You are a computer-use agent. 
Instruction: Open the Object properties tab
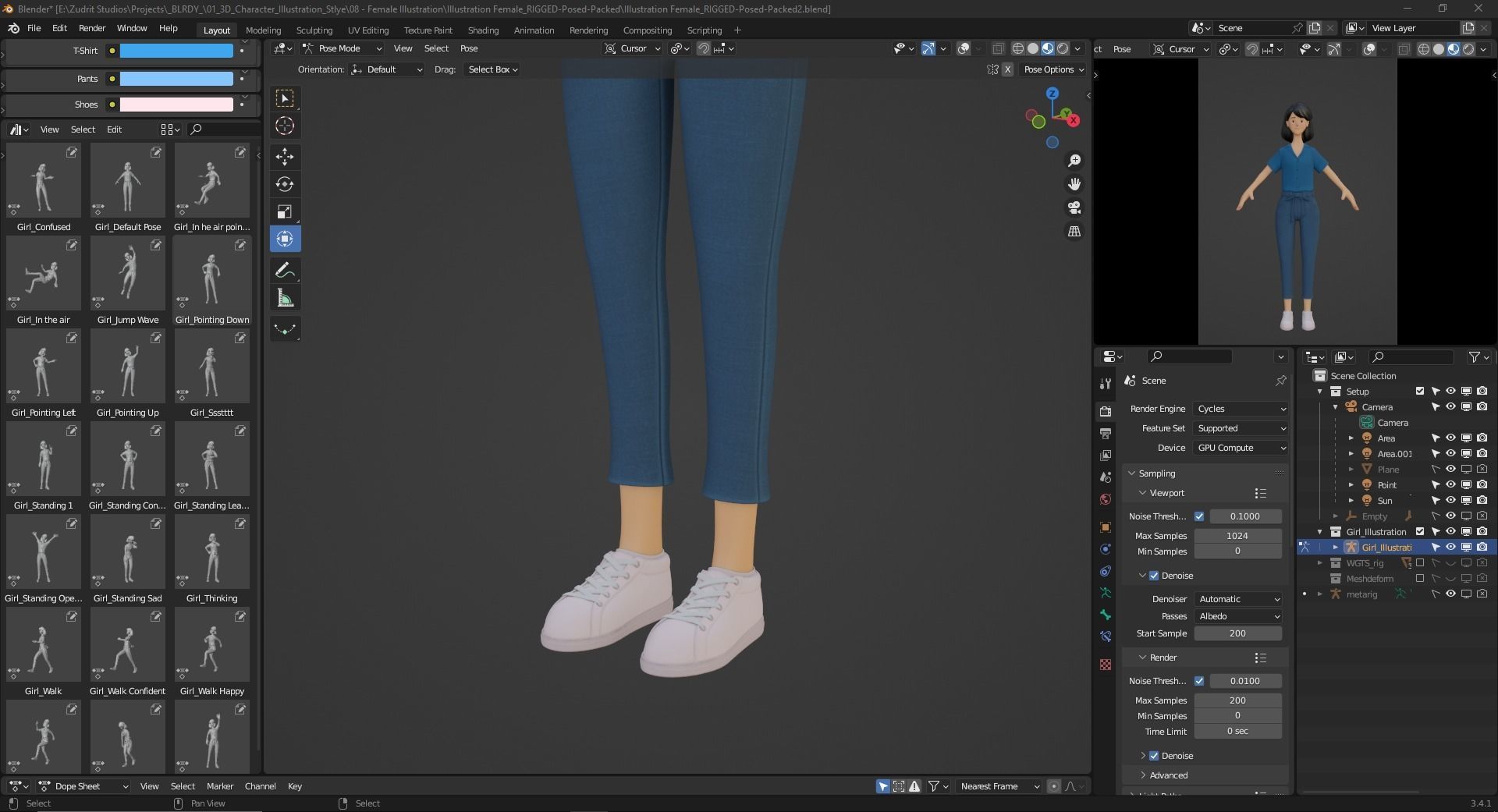click(x=1106, y=527)
